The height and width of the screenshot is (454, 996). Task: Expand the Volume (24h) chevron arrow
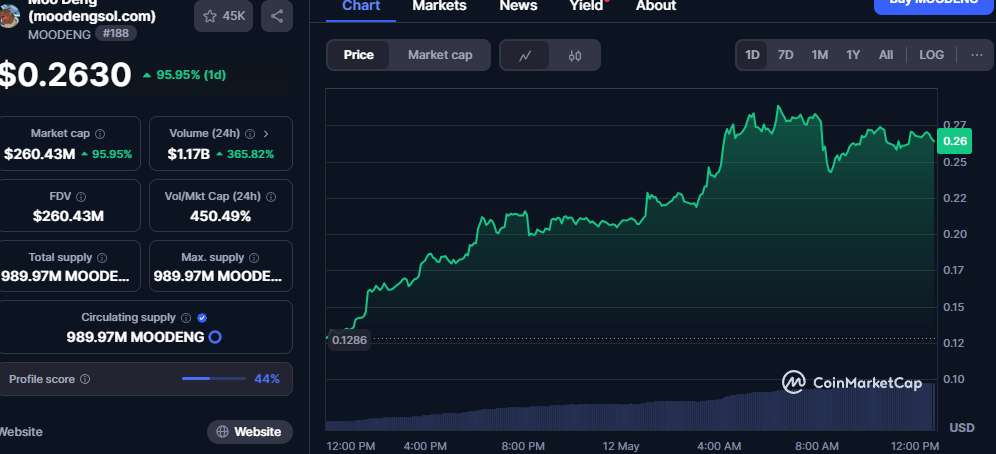266,134
